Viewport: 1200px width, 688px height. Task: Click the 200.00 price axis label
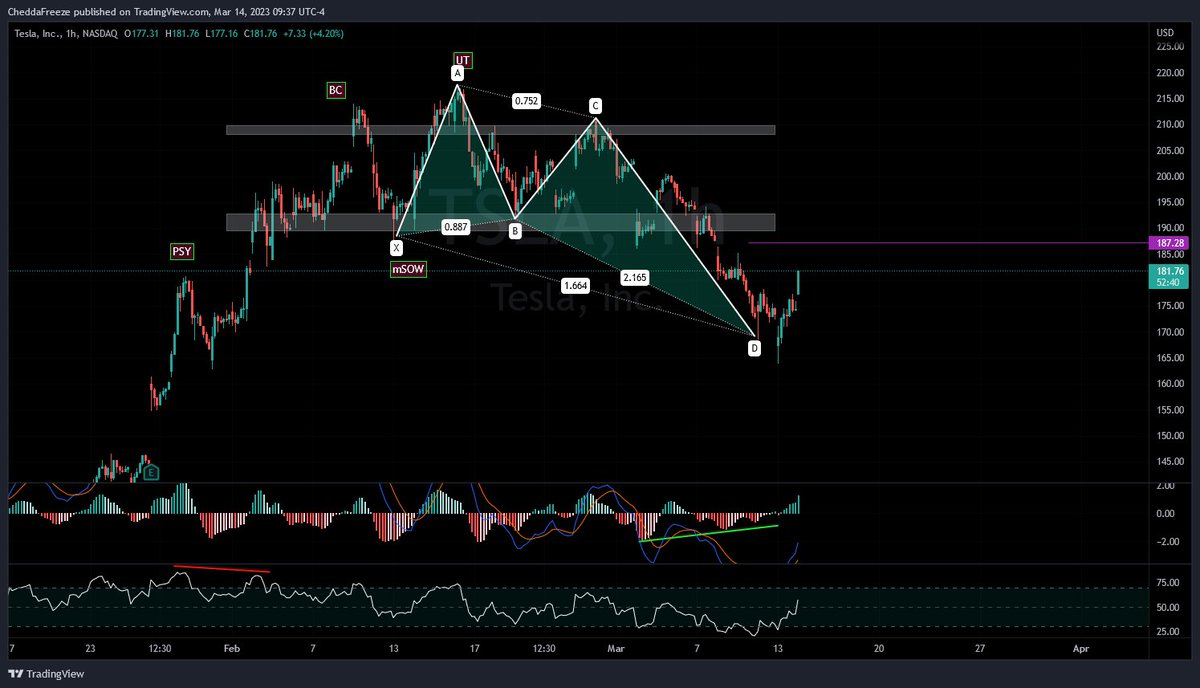(1169, 177)
